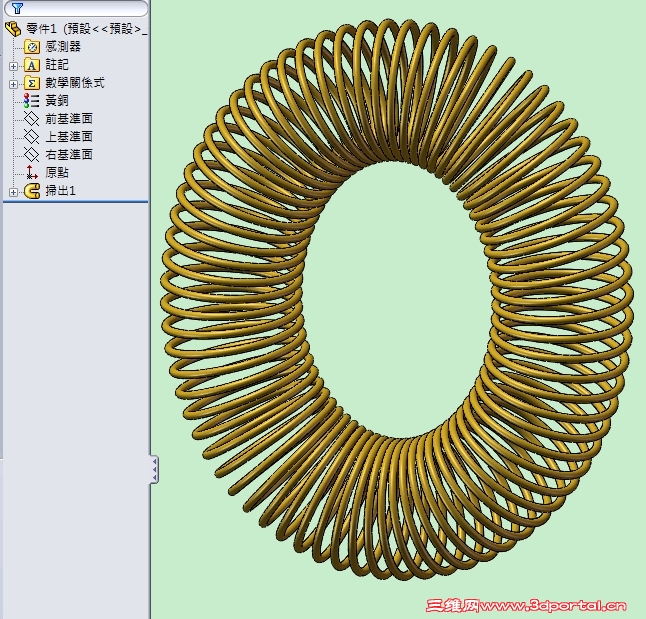This screenshot has height=619, width=646.
Task: Click the 感測器 sensor folder icon
Action: pos(32,47)
